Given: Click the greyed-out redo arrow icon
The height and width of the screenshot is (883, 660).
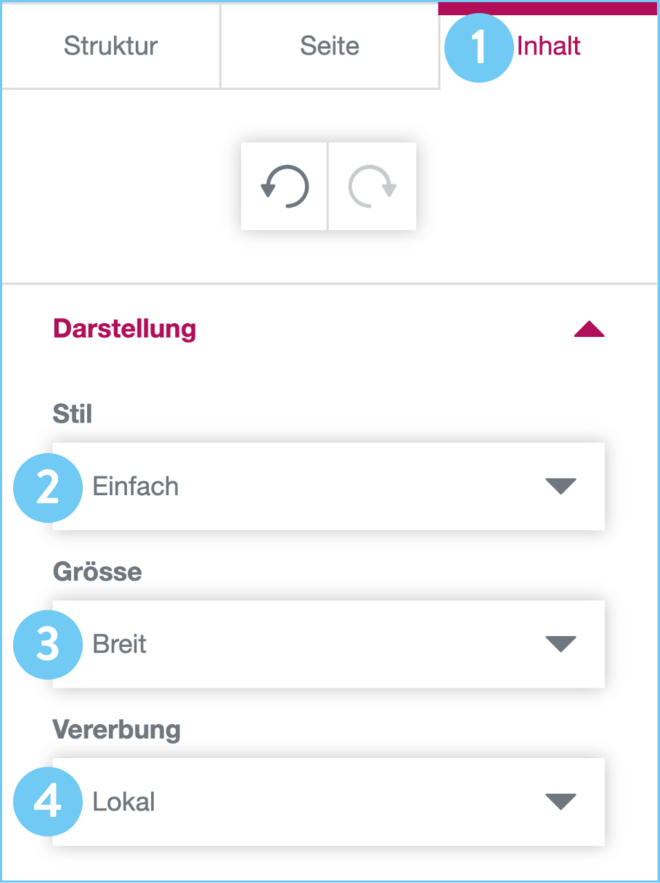Looking at the screenshot, I should coord(372,187).
